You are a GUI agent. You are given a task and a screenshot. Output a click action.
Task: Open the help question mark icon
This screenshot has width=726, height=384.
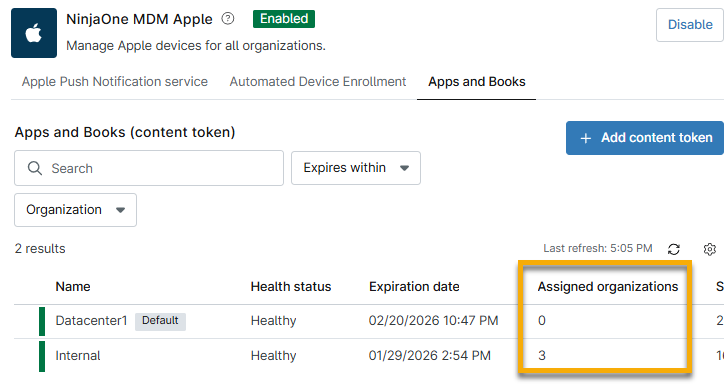click(228, 19)
